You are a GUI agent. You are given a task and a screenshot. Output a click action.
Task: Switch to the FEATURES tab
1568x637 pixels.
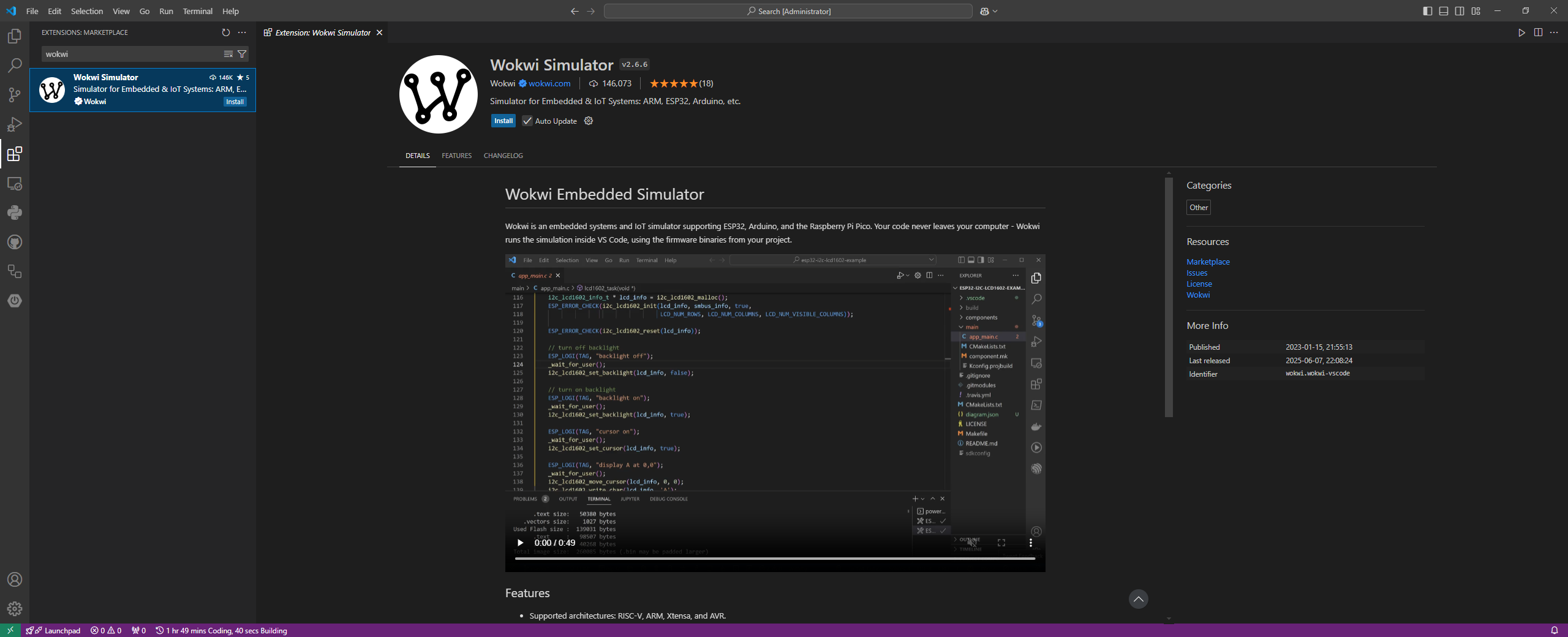click(457, 156)
